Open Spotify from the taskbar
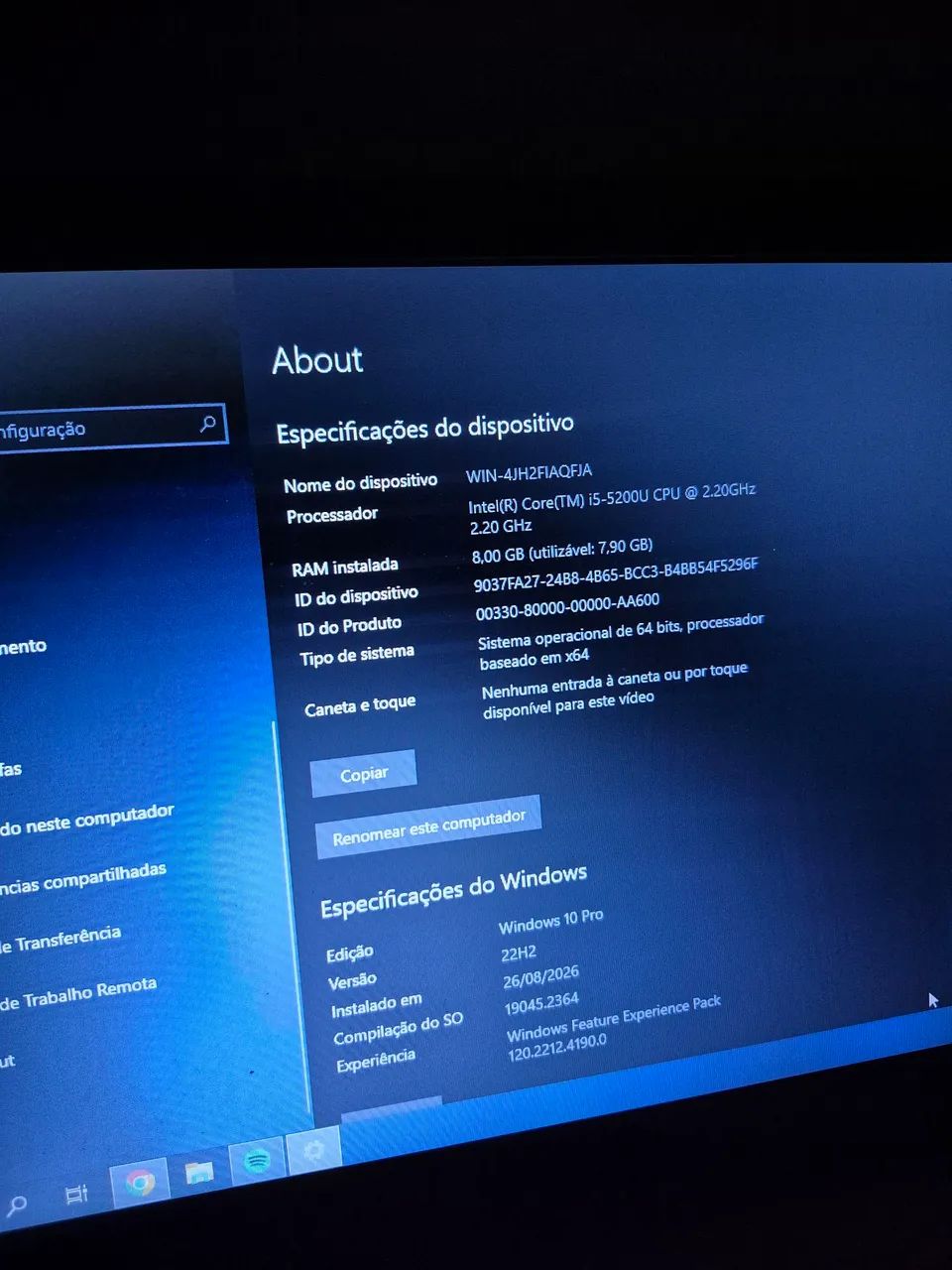952x1270 pixels. 257,1161
